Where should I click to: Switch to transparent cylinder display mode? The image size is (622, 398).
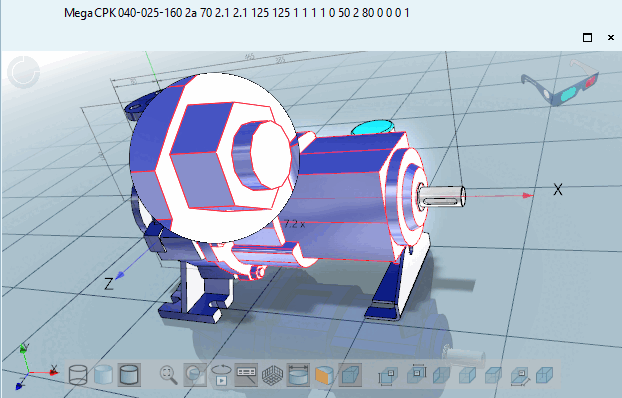point(103,375)
